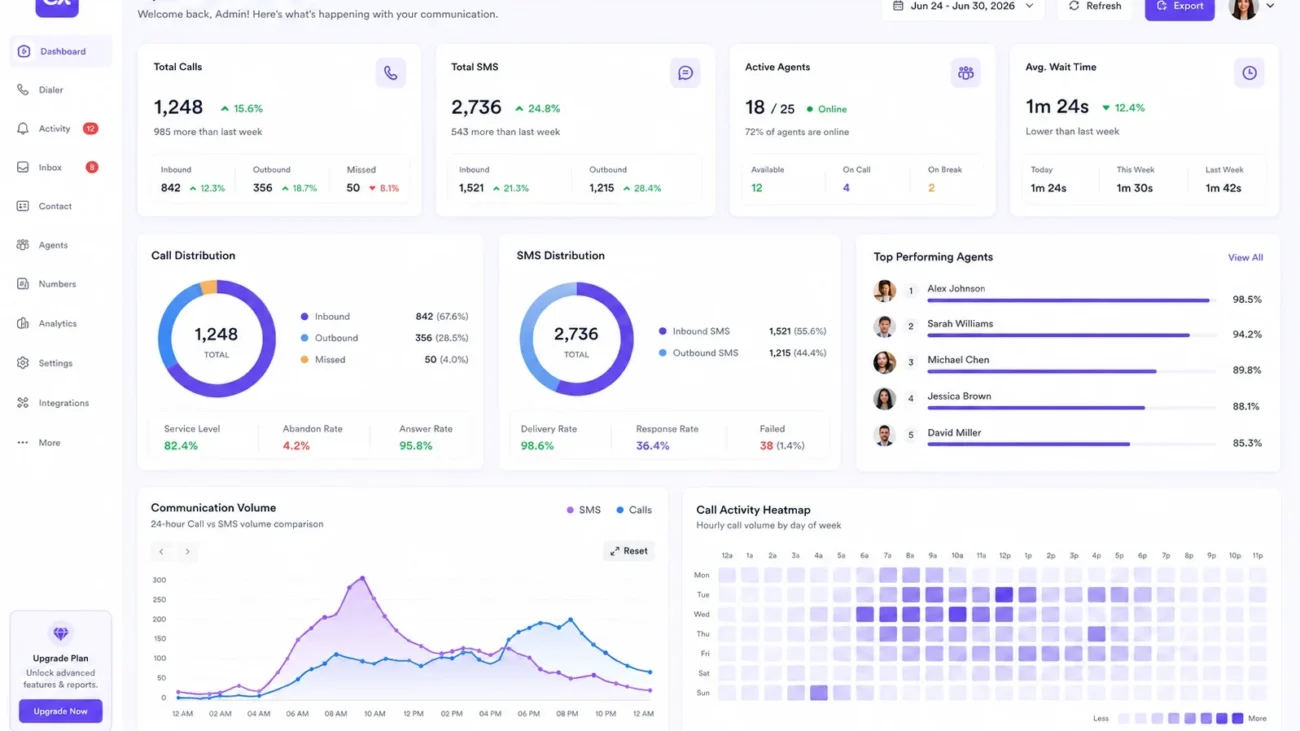Click the Export button
This screenshot has width=1300, height=731.
click(x=1180, y=8)
